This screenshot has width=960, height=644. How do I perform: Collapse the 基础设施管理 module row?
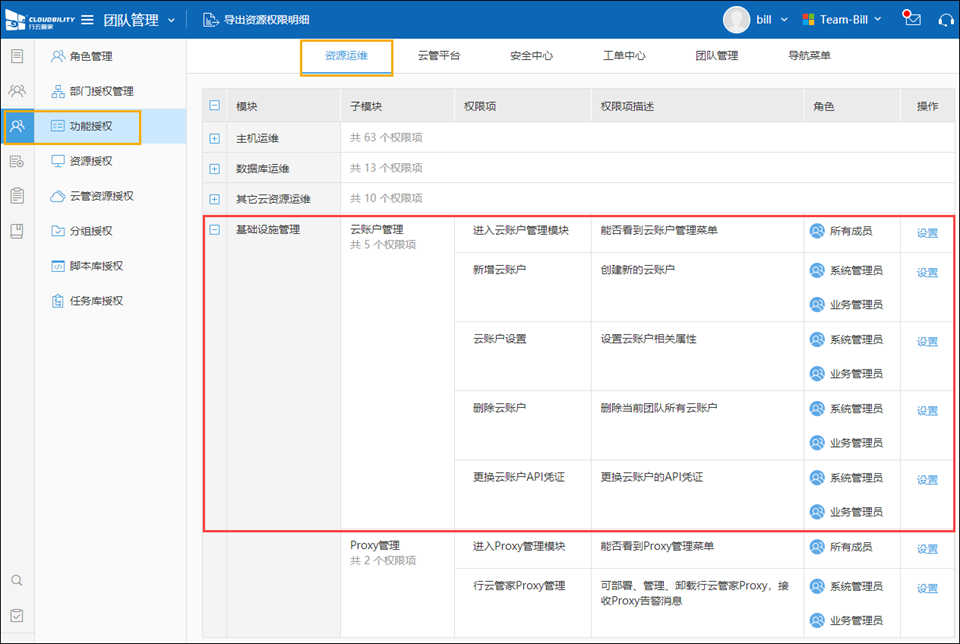tap(214, 230)
